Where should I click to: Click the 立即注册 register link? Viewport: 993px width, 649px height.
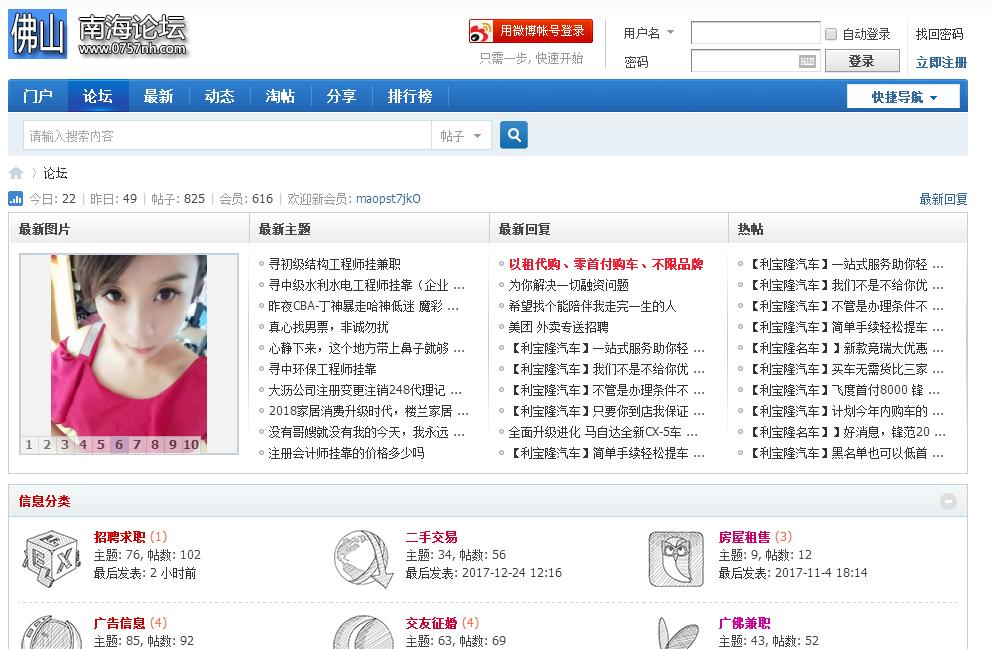coord(941,62)
